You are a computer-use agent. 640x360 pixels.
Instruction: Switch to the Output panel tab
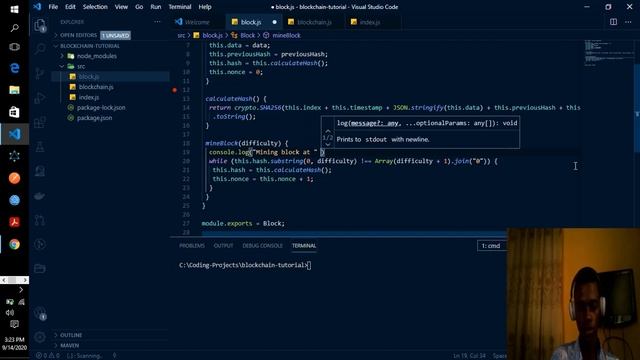pos(223,246)
